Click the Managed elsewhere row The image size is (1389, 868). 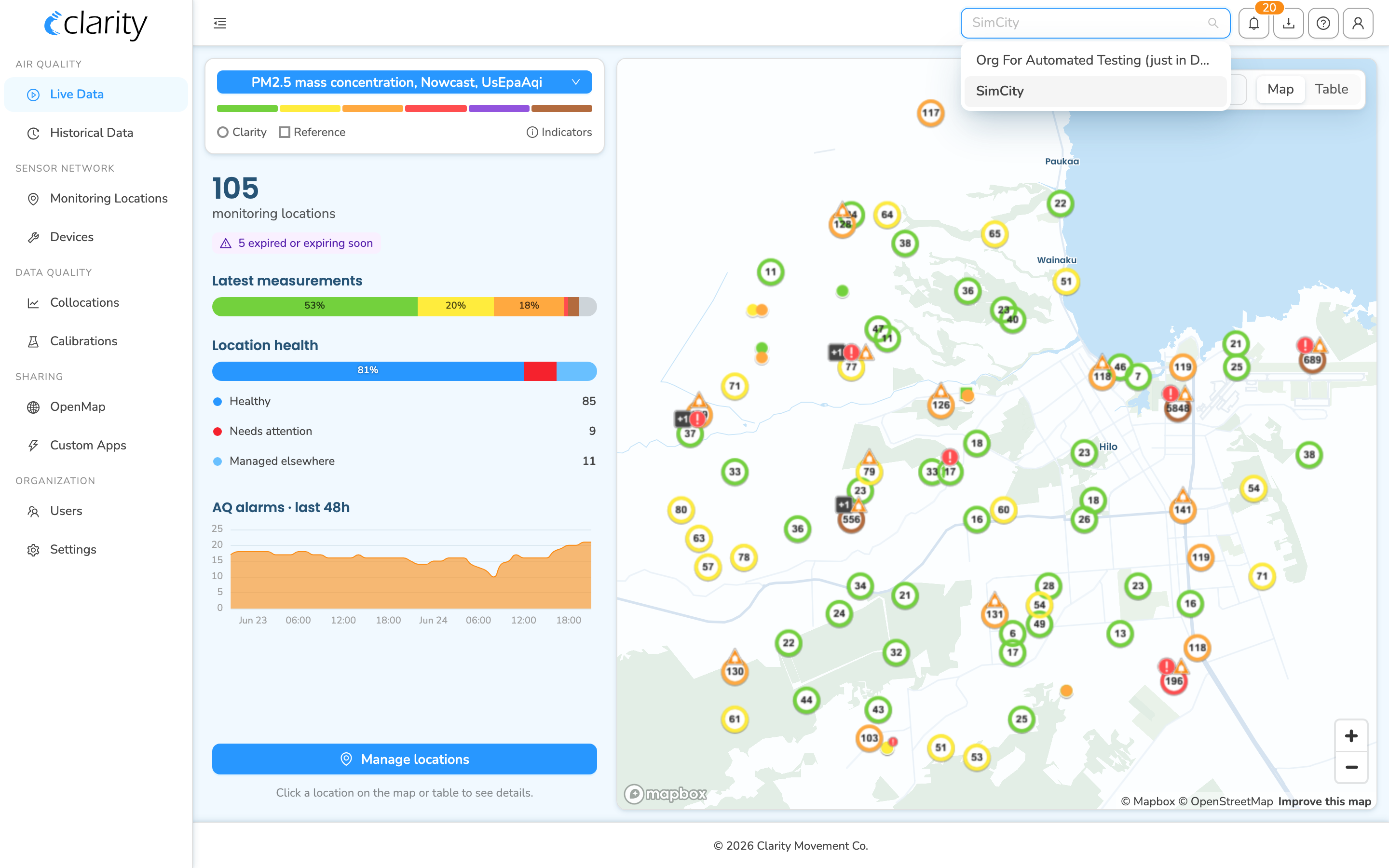click(404, 461)
